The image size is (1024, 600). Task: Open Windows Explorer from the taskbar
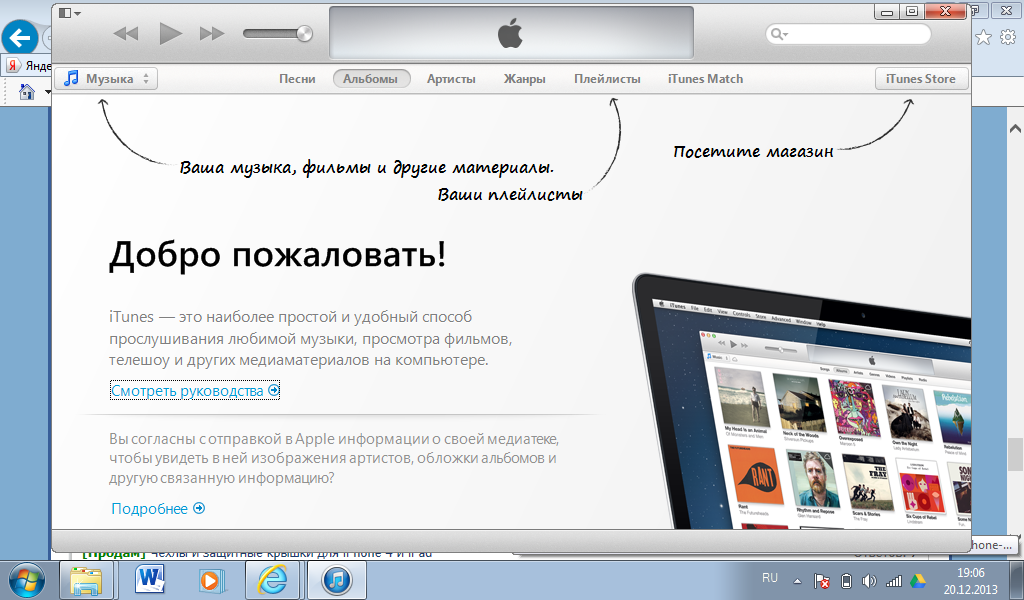(86, 580)
